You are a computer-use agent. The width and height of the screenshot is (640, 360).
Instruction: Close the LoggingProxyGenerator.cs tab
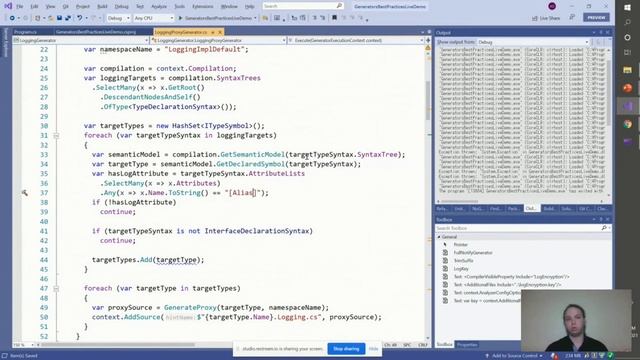point(220,32)
